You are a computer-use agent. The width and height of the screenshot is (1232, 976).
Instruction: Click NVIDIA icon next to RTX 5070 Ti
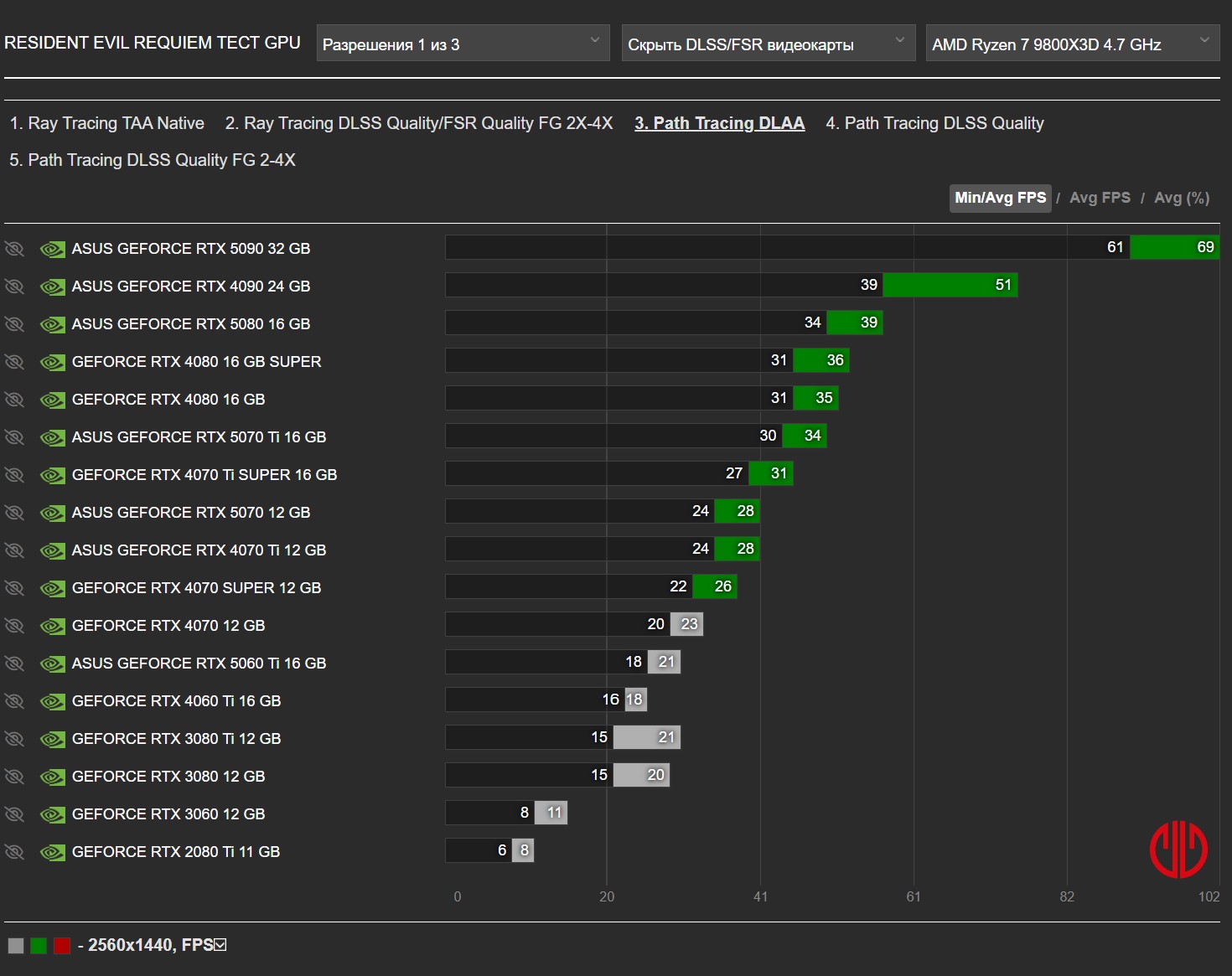(53, 437)
